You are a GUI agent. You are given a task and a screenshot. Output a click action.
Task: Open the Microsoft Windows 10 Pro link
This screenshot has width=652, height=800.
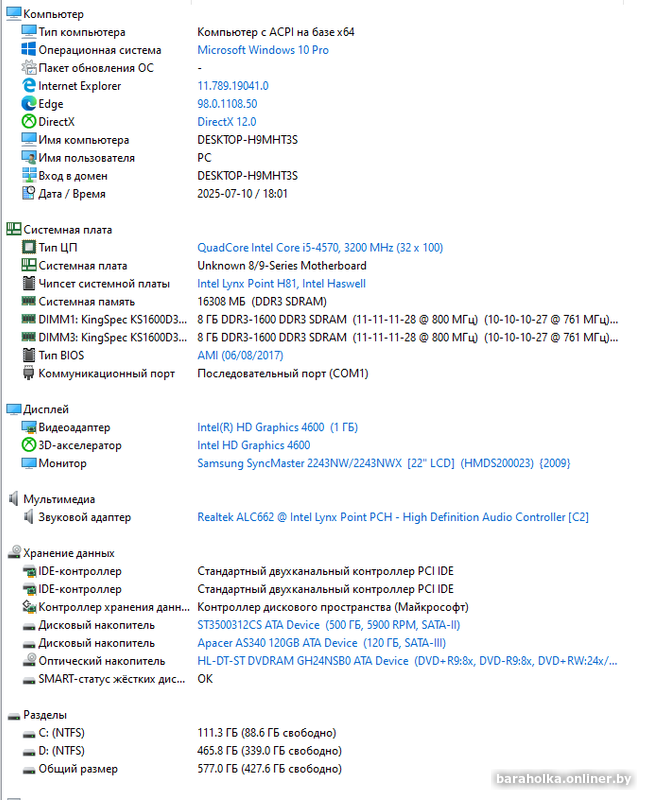pyautogui.click(x=263, y=50)
